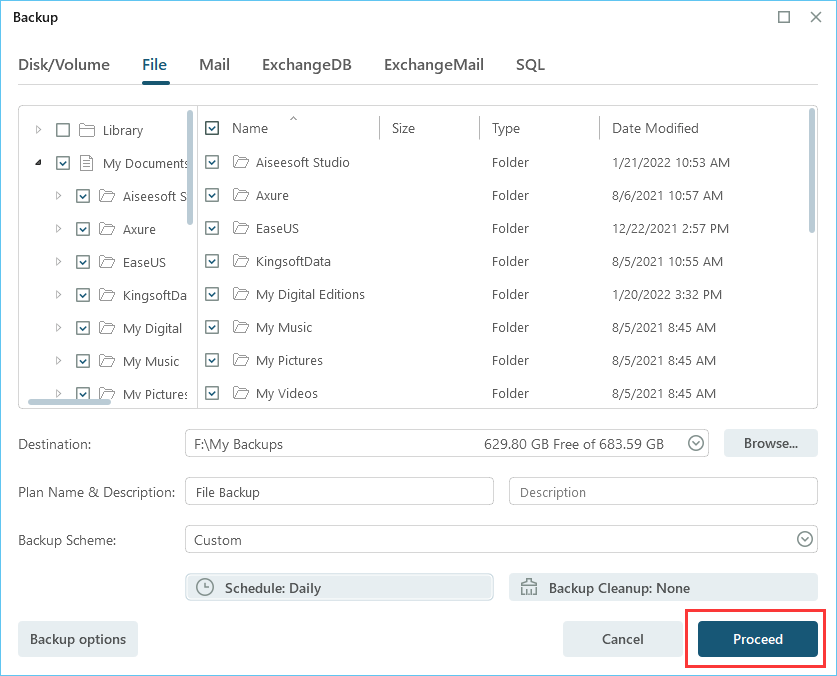Click the tree panel horizontal scrollbar

pyautogui.click(x=69, y=402)
